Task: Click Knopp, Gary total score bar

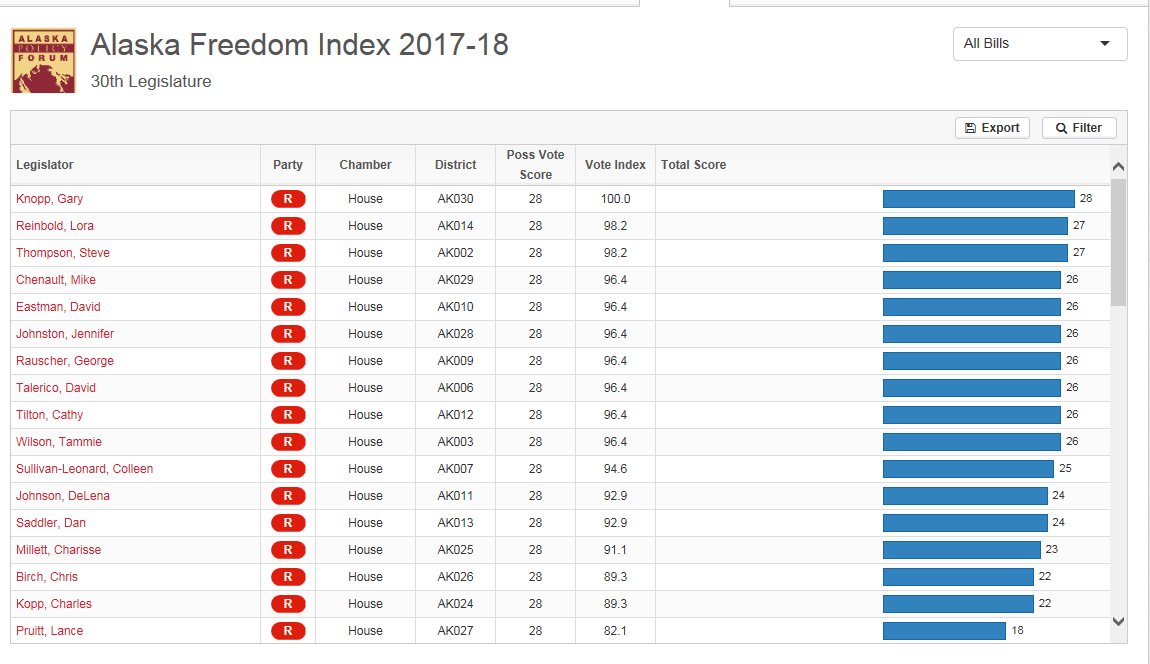Action: 978,199
